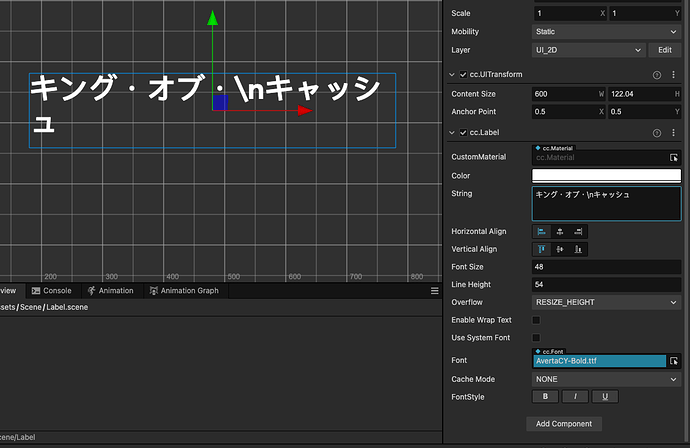Set vertical align to middle
This screenshot has width=690, height=448.
pos(560,249)
